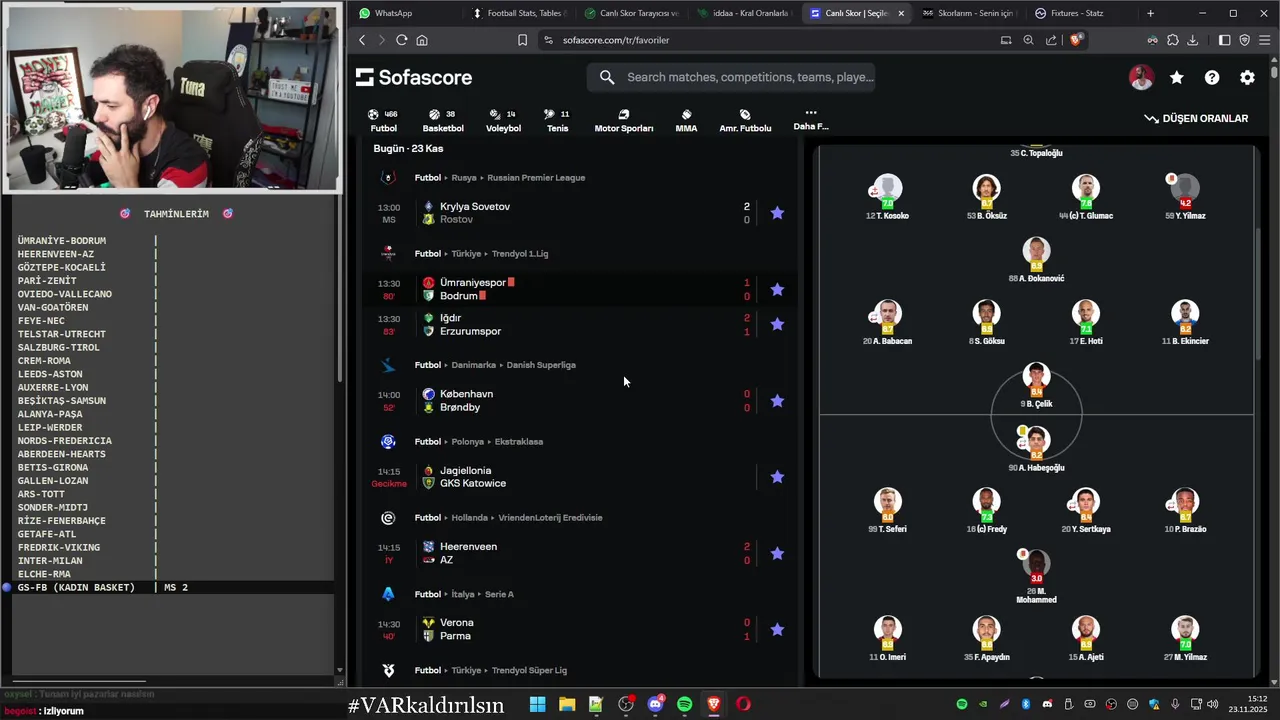
Task: Bookmark the current page
Action: [x=522, y=40]
